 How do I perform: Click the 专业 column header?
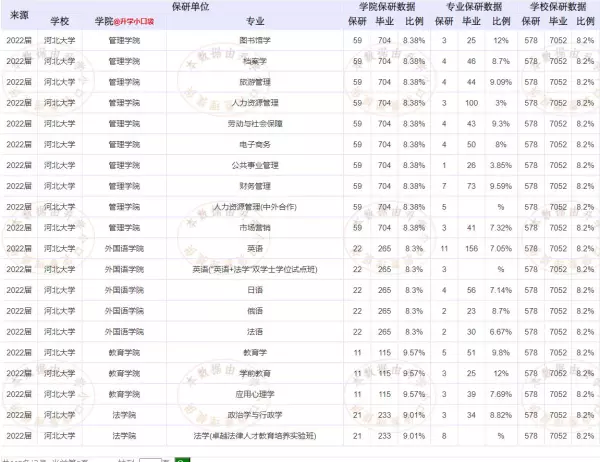coord(255,21)
